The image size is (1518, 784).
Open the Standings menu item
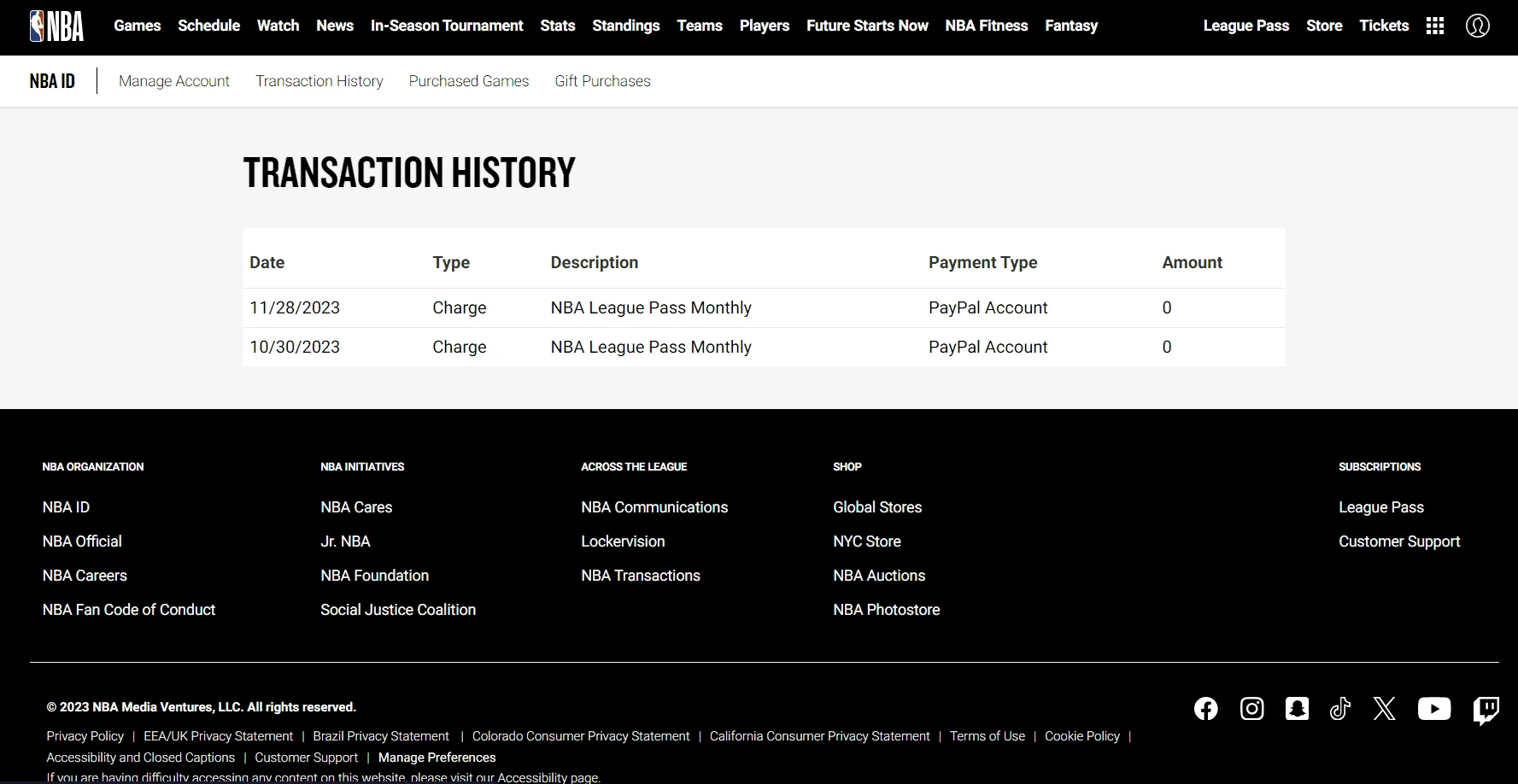tap(626, 26)
